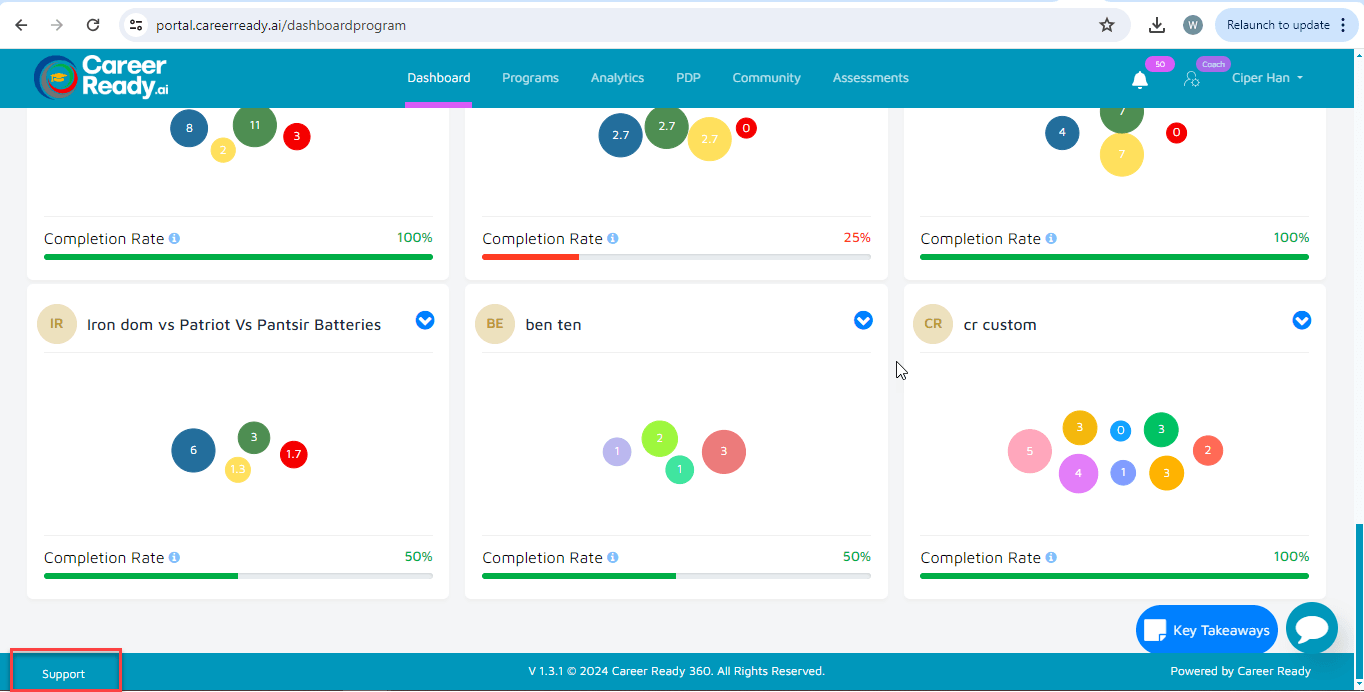Go to the Analytics tab
Image resolution: width=1364 pixels, height=692 pixels.
(617, 78)
